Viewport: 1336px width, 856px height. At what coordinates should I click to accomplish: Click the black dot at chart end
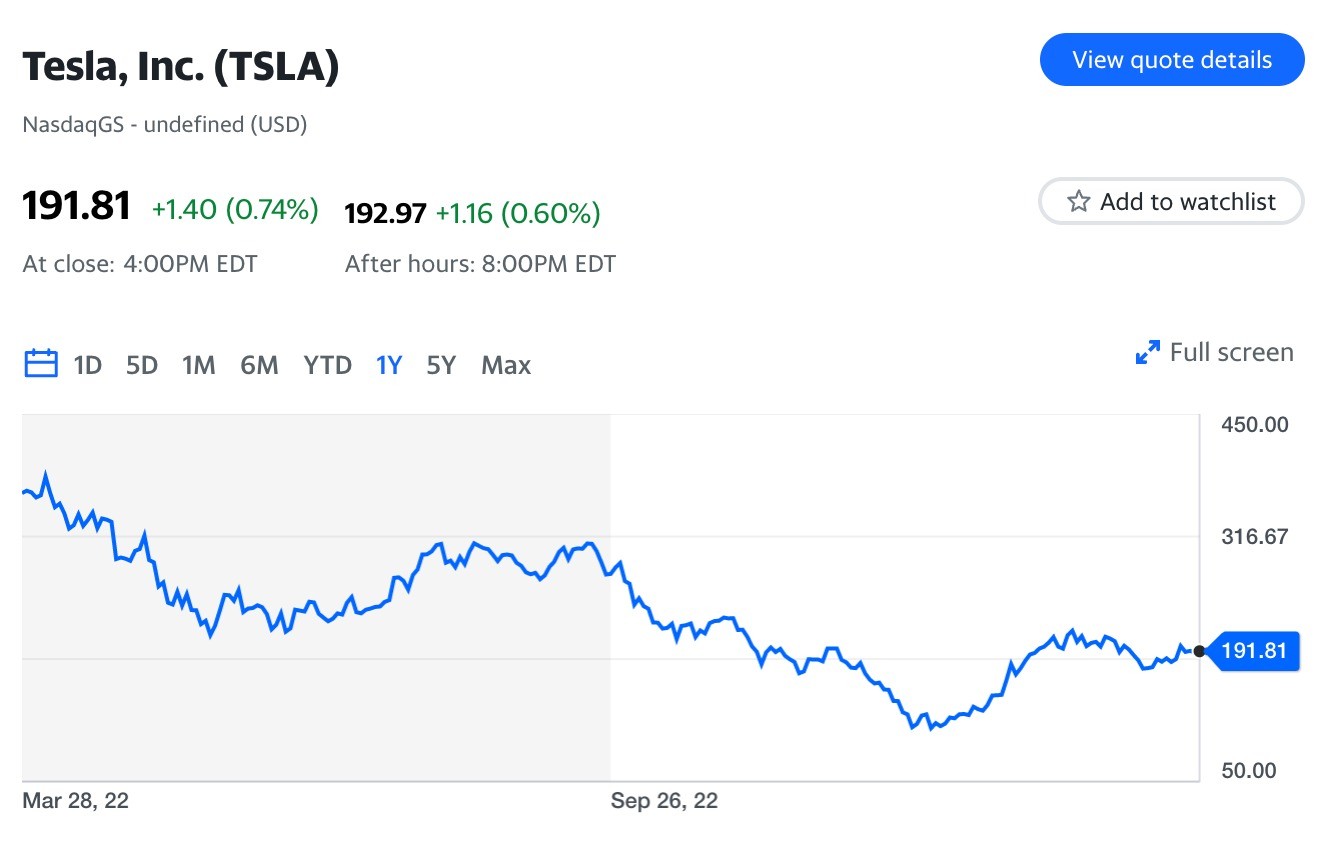pos(1199,652)
